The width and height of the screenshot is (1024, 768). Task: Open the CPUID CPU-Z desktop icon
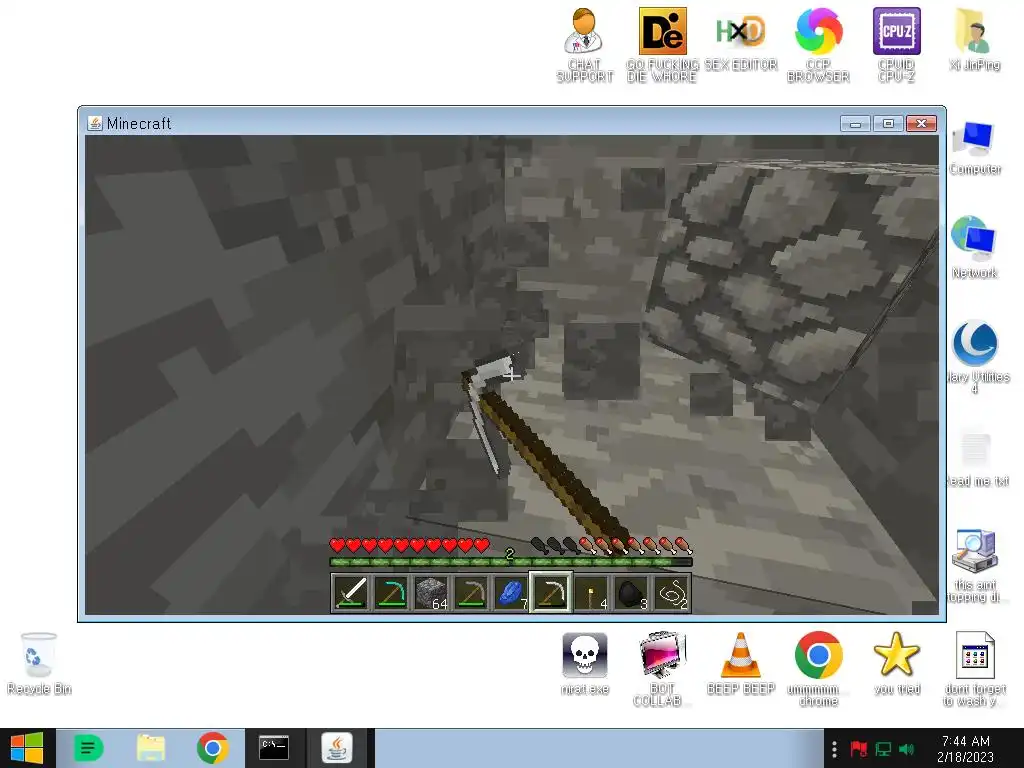click(x=896, y=45)
